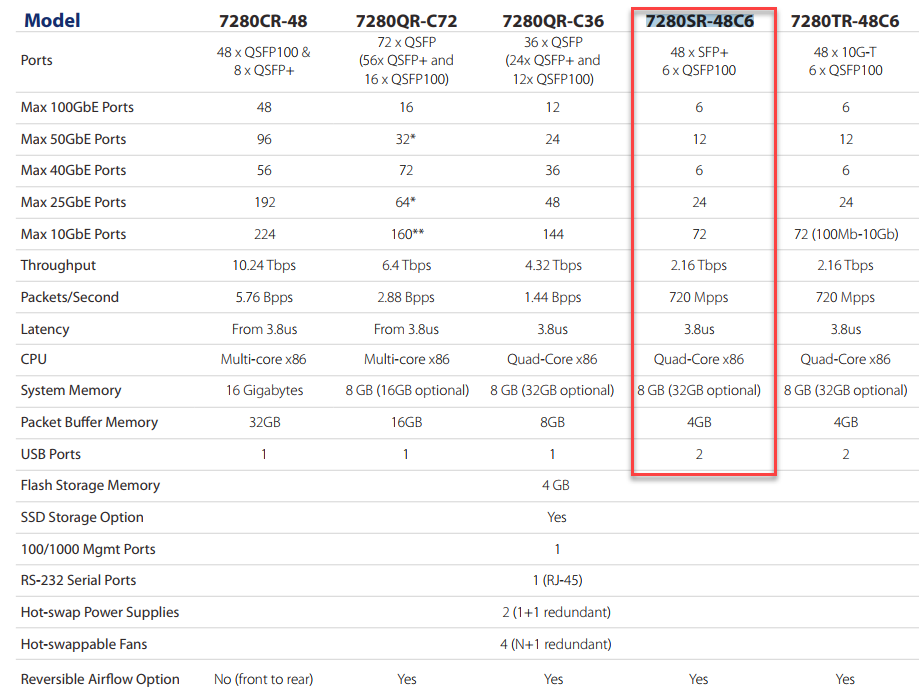Select the 72 (100Mb-10Gb) cell
This screenshot has height=694, width=921.
tap(846, 234)
